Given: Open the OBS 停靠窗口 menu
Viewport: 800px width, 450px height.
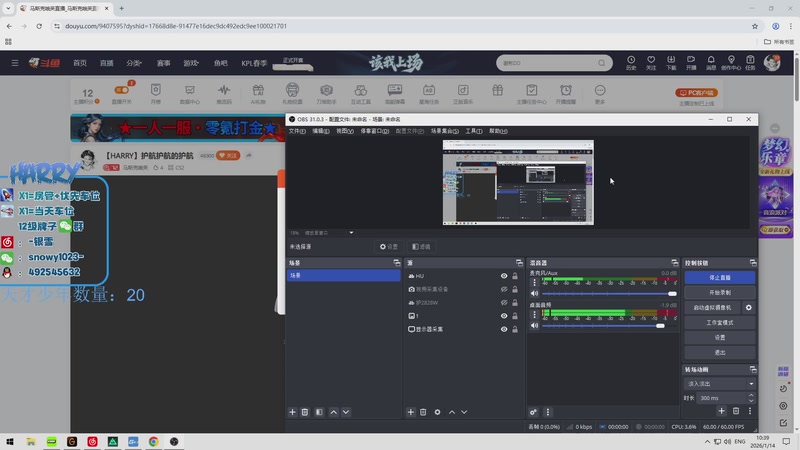Looking at the screenshot, I should point(374,131).
